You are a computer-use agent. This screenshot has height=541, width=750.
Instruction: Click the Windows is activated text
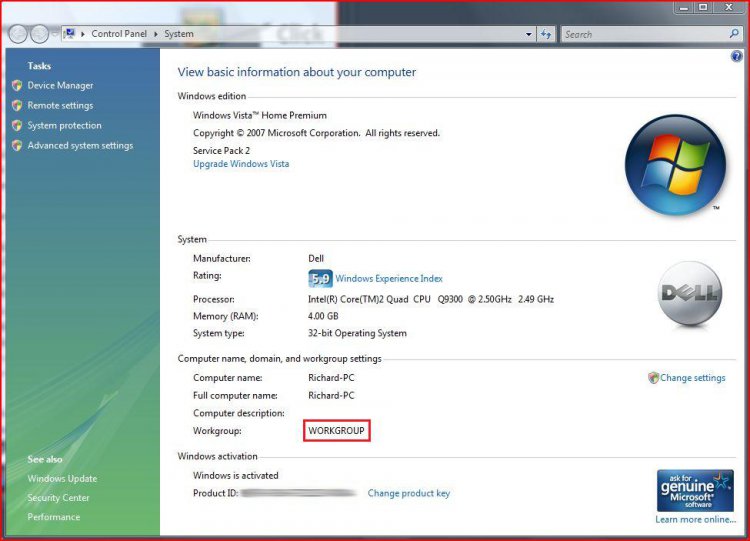[235, 475]
